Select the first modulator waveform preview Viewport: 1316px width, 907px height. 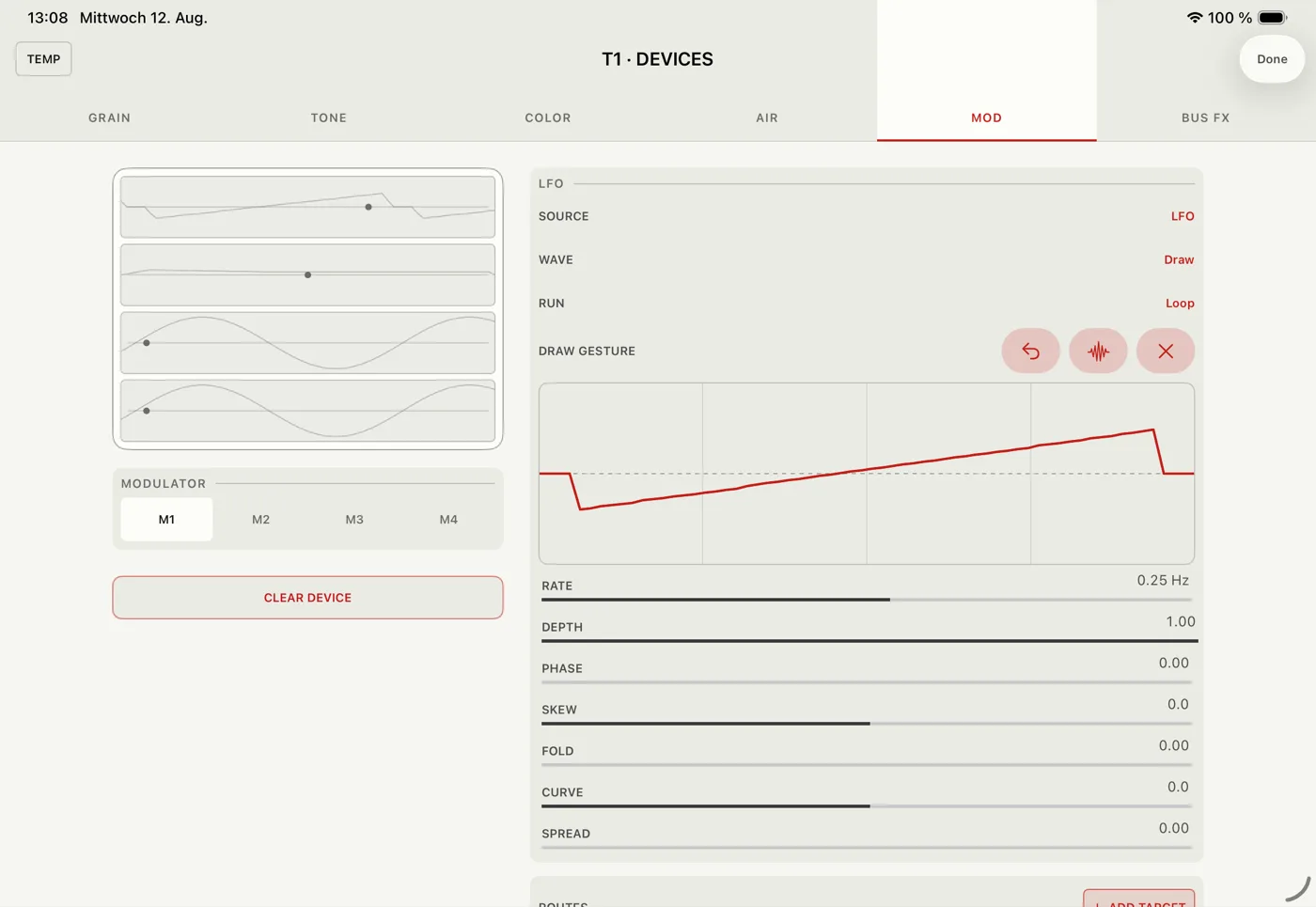coord(307,207)
